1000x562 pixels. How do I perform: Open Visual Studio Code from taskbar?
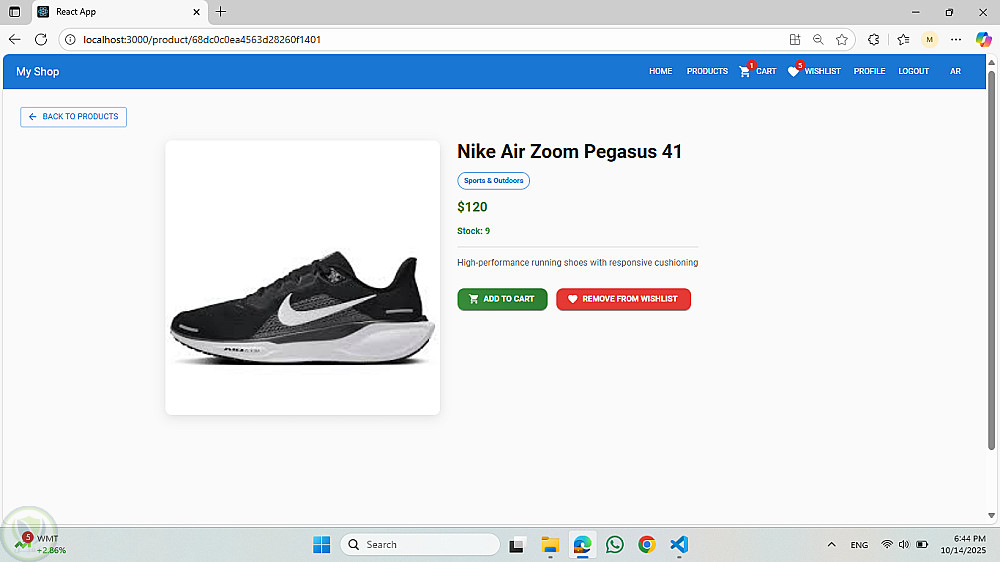[x=679, y=545]
